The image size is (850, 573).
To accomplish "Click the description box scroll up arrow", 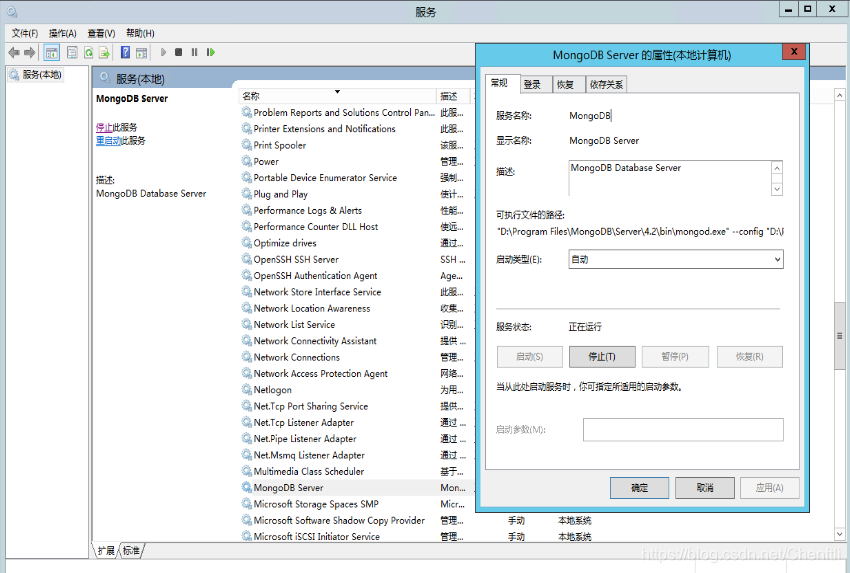I will tap(777, 168).
